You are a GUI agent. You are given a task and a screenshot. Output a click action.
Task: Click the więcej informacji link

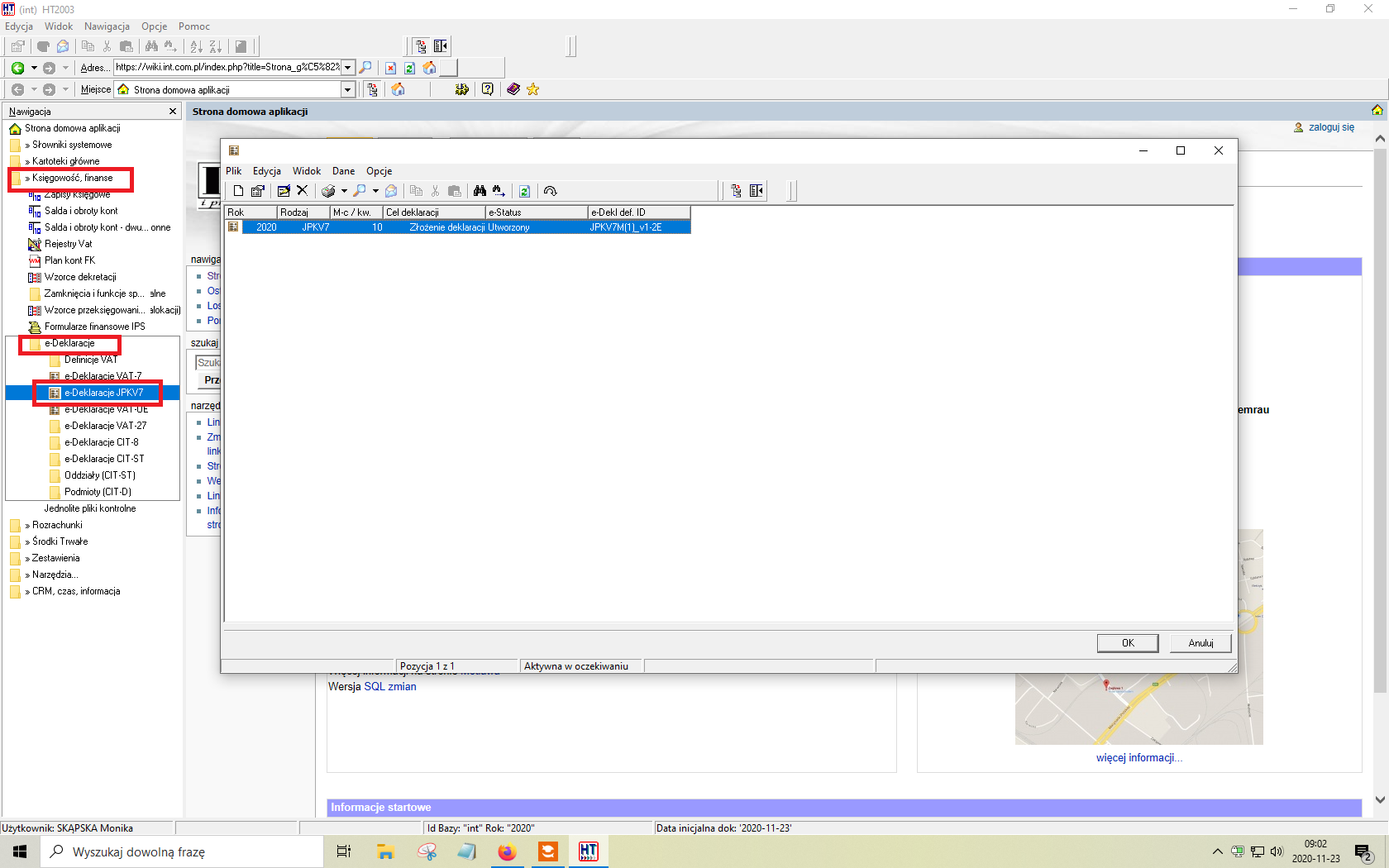pyautogui.click(x=1139, y=757)
